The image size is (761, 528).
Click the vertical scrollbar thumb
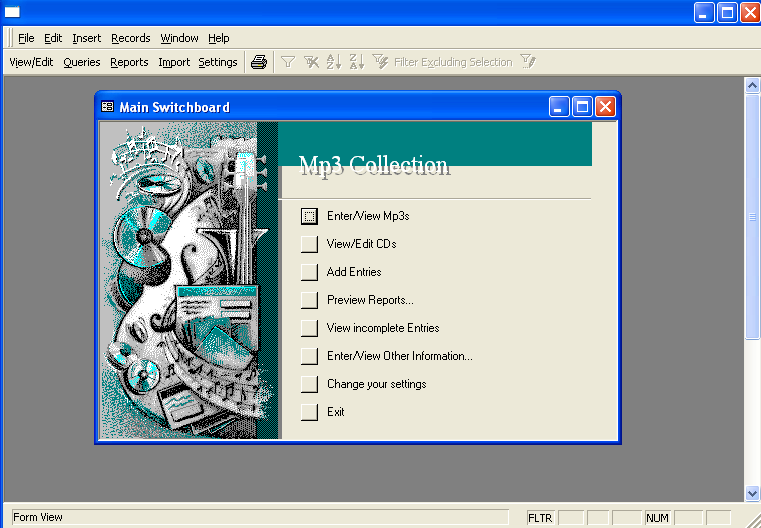click(752, 217)
